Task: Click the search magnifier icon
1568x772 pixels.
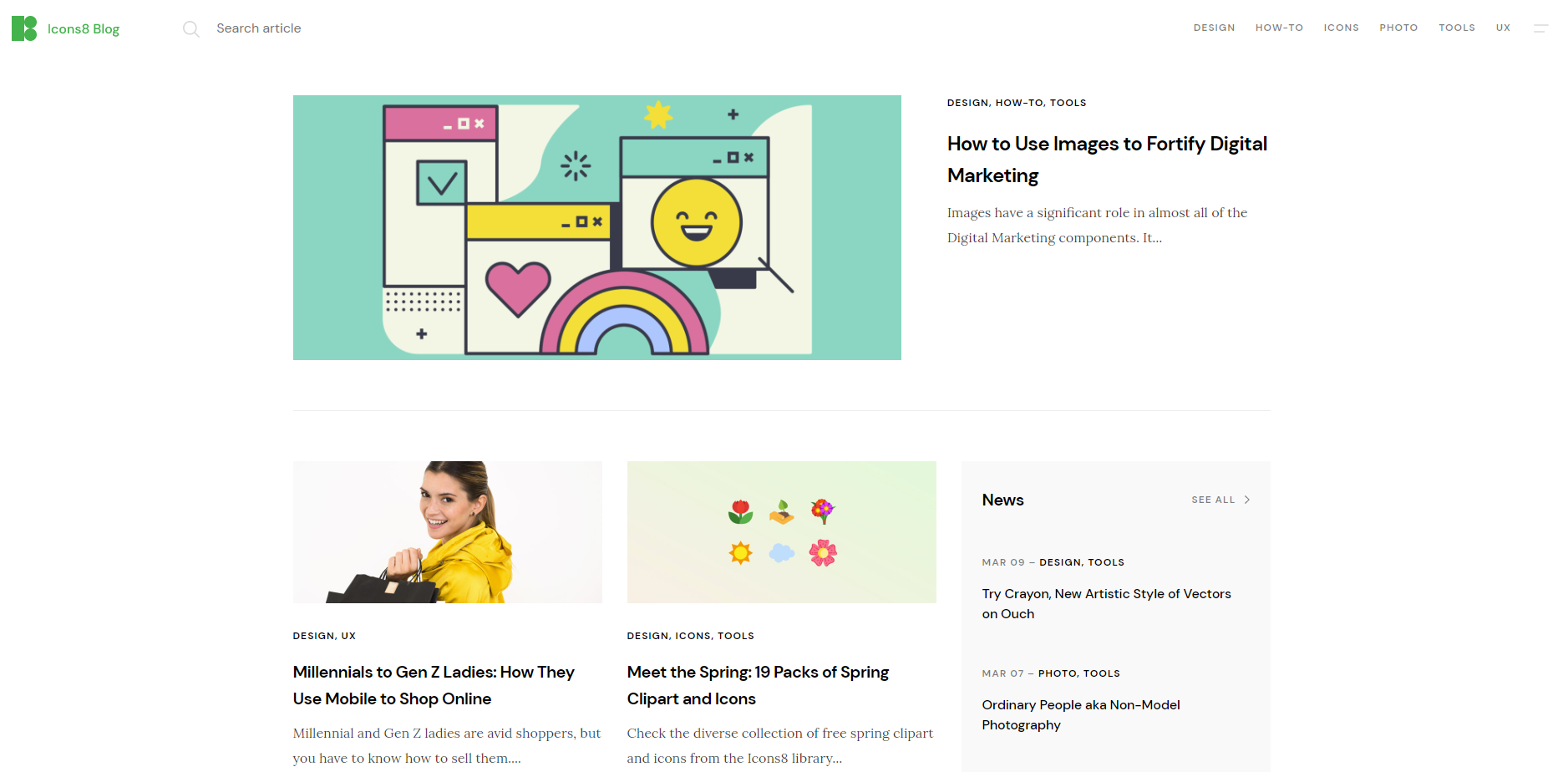Action: click(191, 29)
